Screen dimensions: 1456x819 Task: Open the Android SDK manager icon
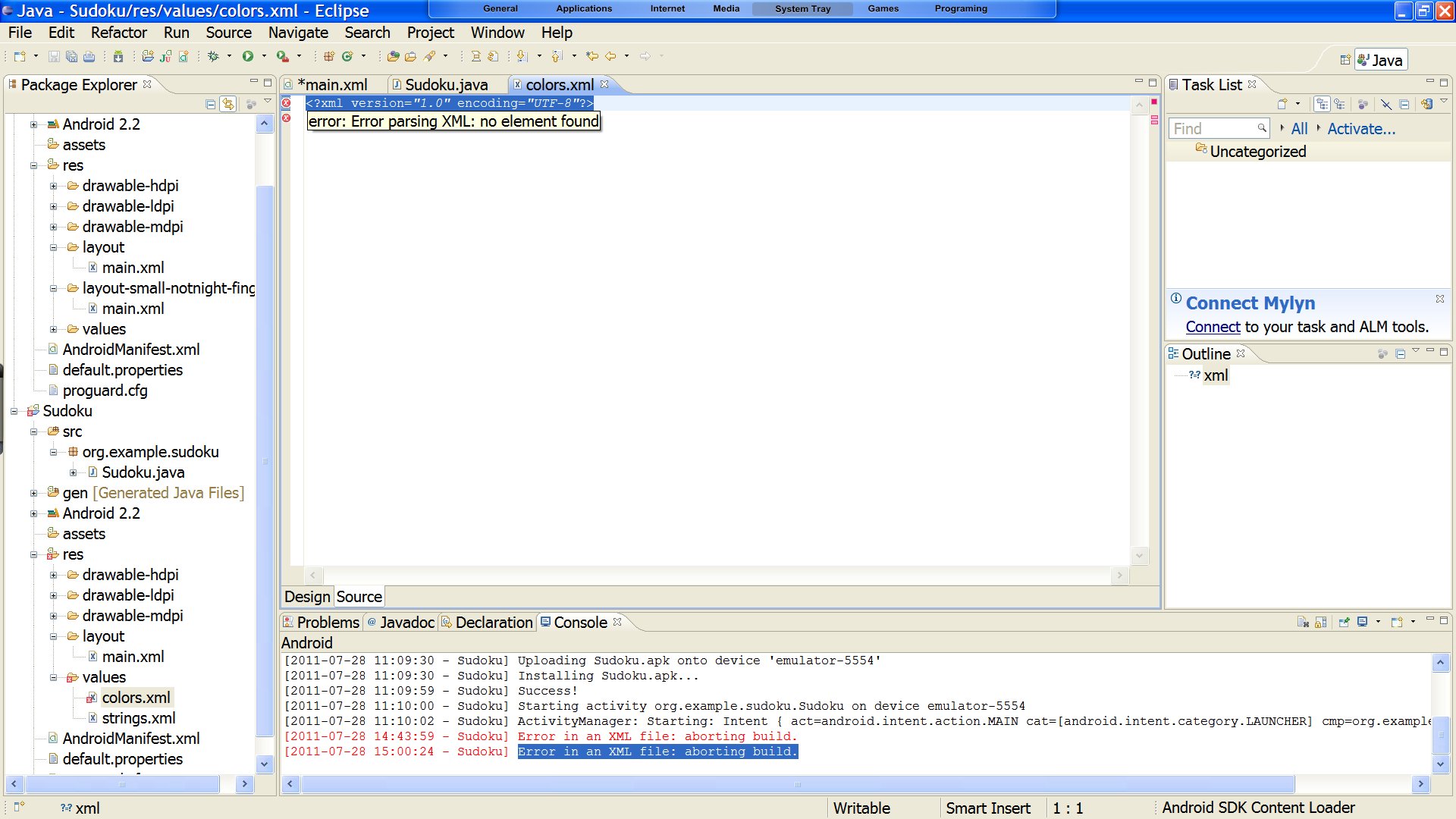coord(118,56)
